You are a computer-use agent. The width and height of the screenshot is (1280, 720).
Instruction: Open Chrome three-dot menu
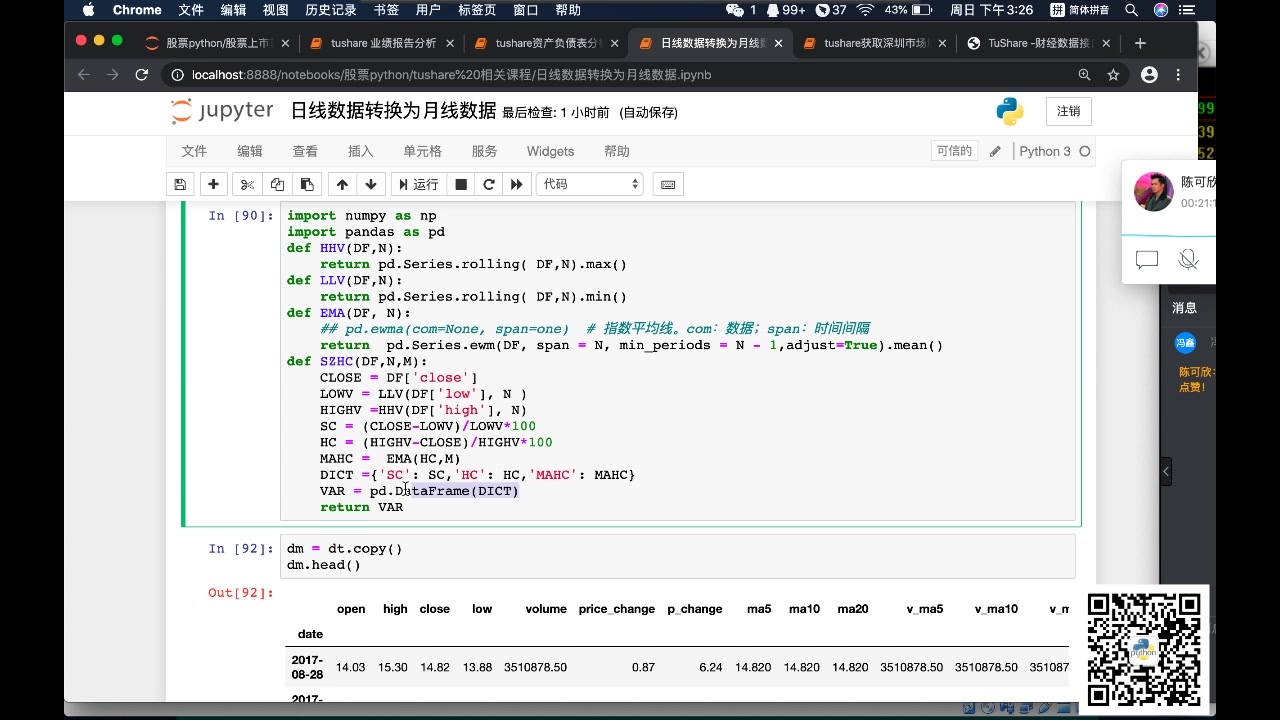point(1179,75)
